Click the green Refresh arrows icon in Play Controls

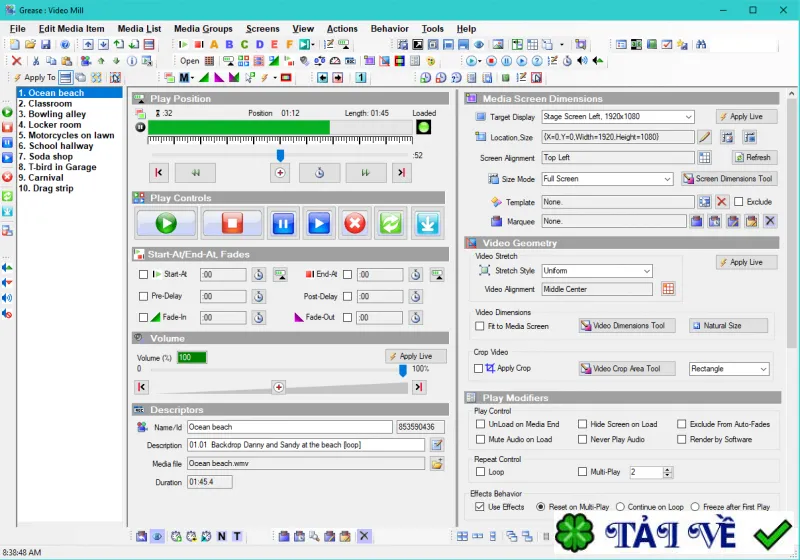click(390, 223)
